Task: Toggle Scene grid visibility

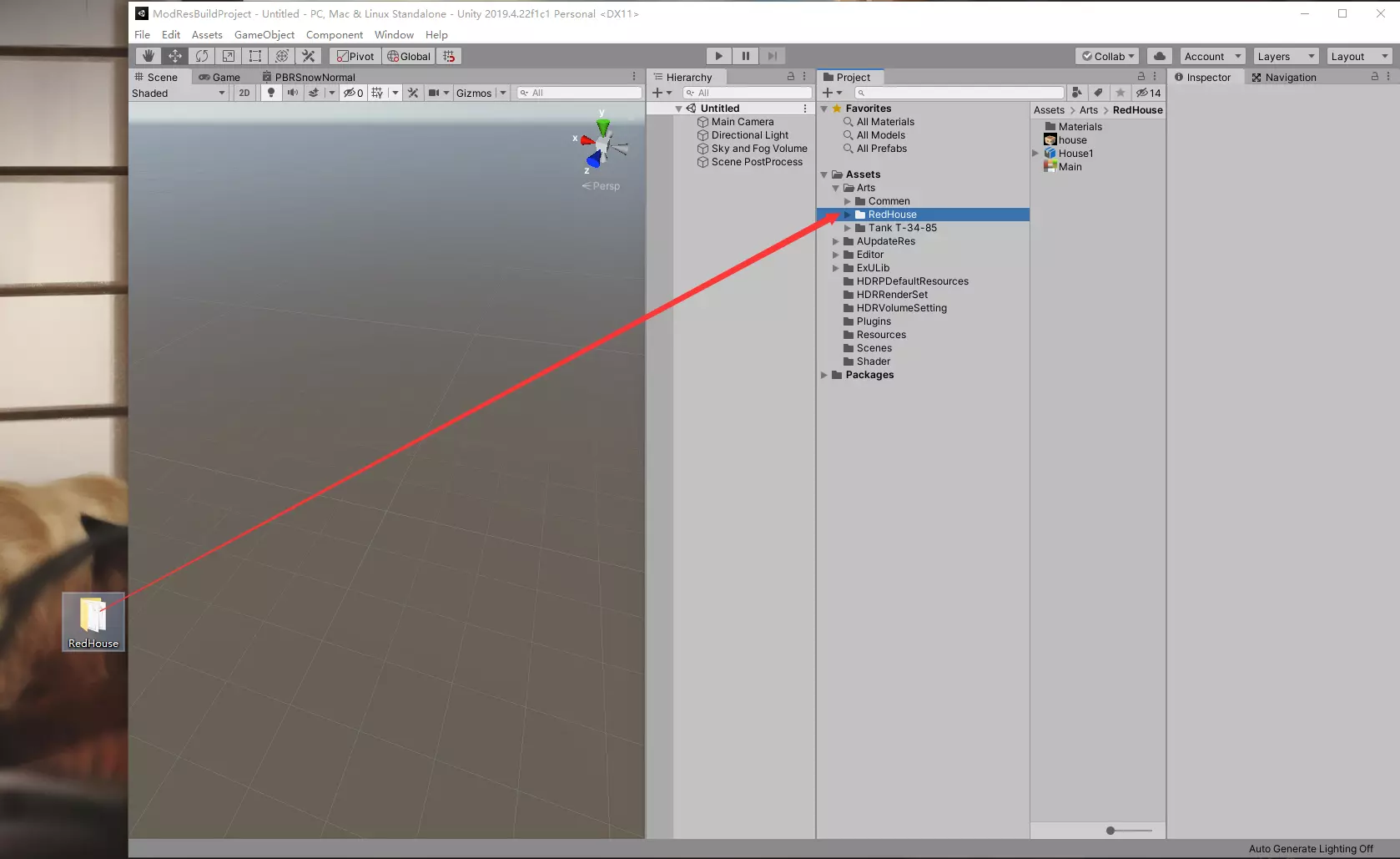Action: (377, 93)
